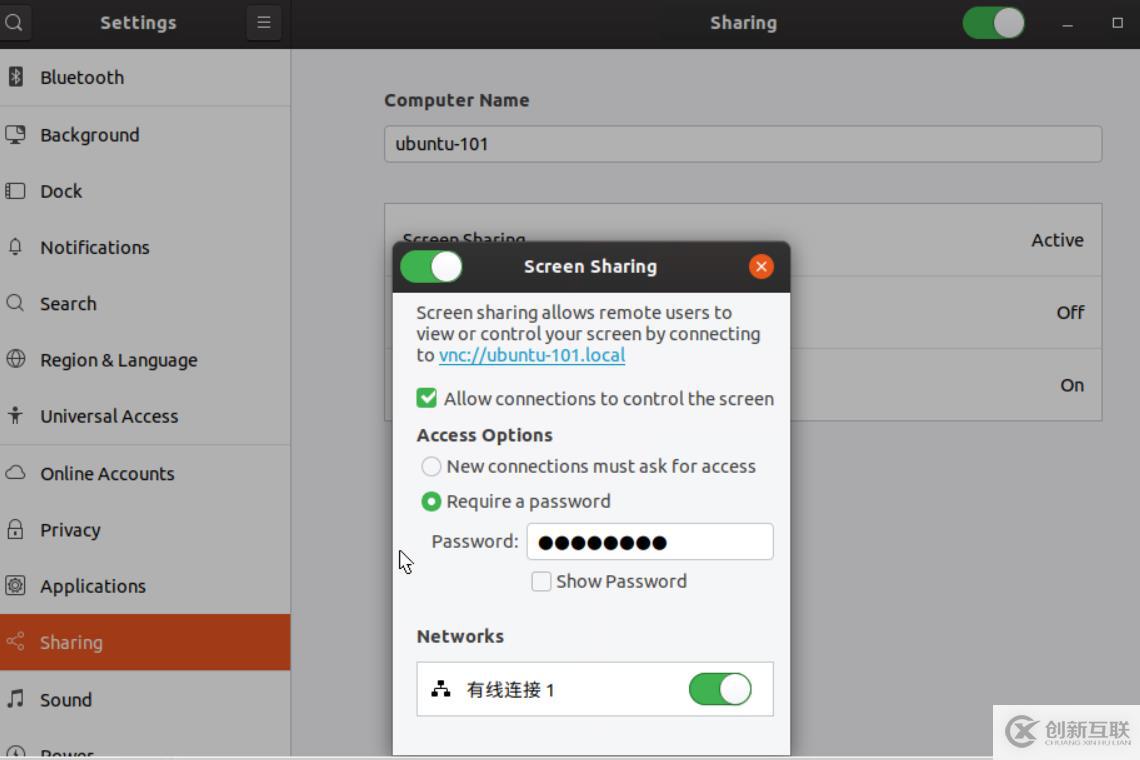Viewport: 1140px width, 760px height.
Task: Click the Computer Name field
Action: click(743, 144)
